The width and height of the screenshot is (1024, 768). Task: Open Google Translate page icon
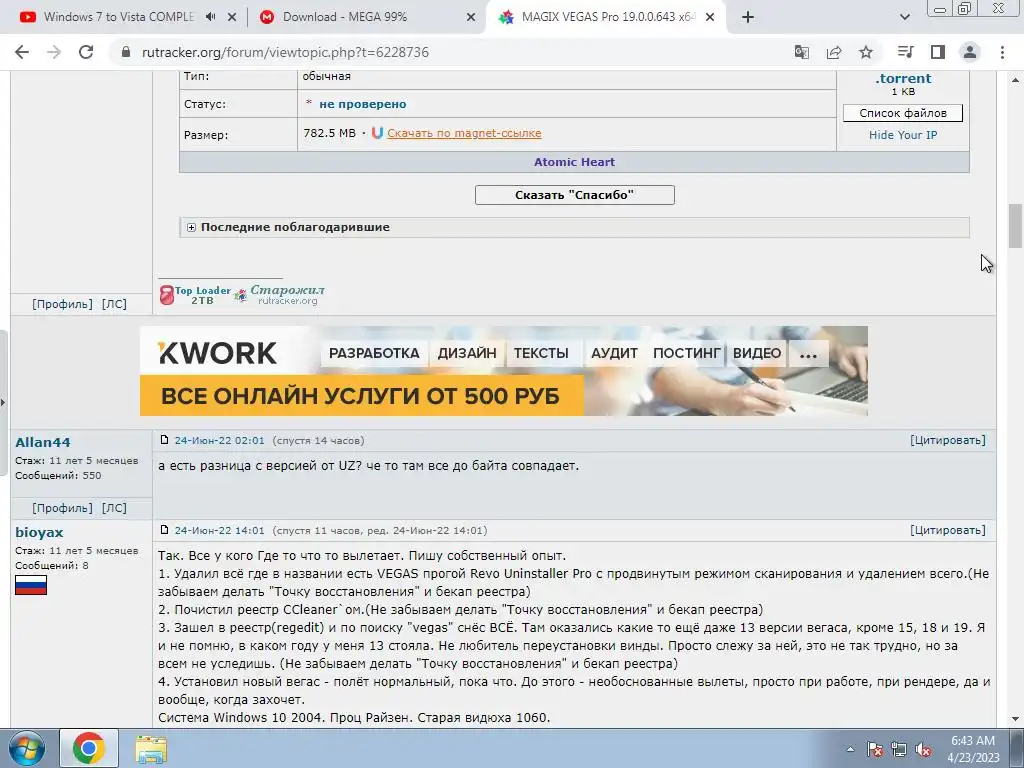pos(802,52)
